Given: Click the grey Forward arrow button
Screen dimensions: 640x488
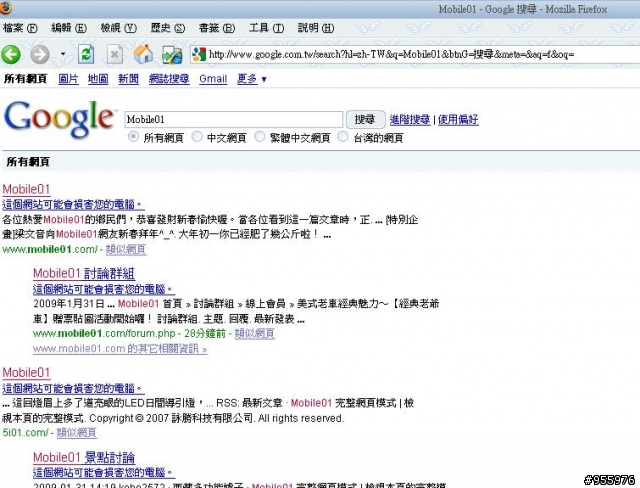Looking at the screenshot, I should point(40,54).
